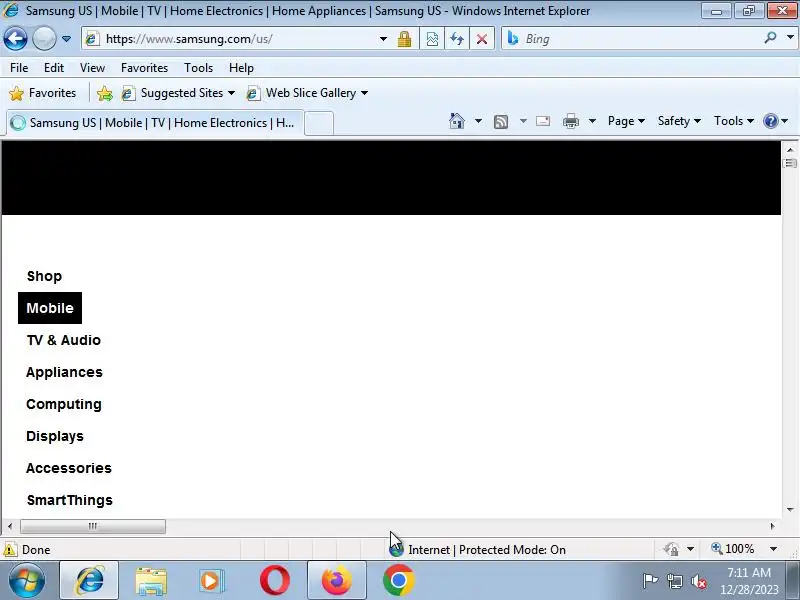Image resolution: width=800 pixels, height=600 pixels.
Task: Click the Shop navigation link
Action: 44,276
